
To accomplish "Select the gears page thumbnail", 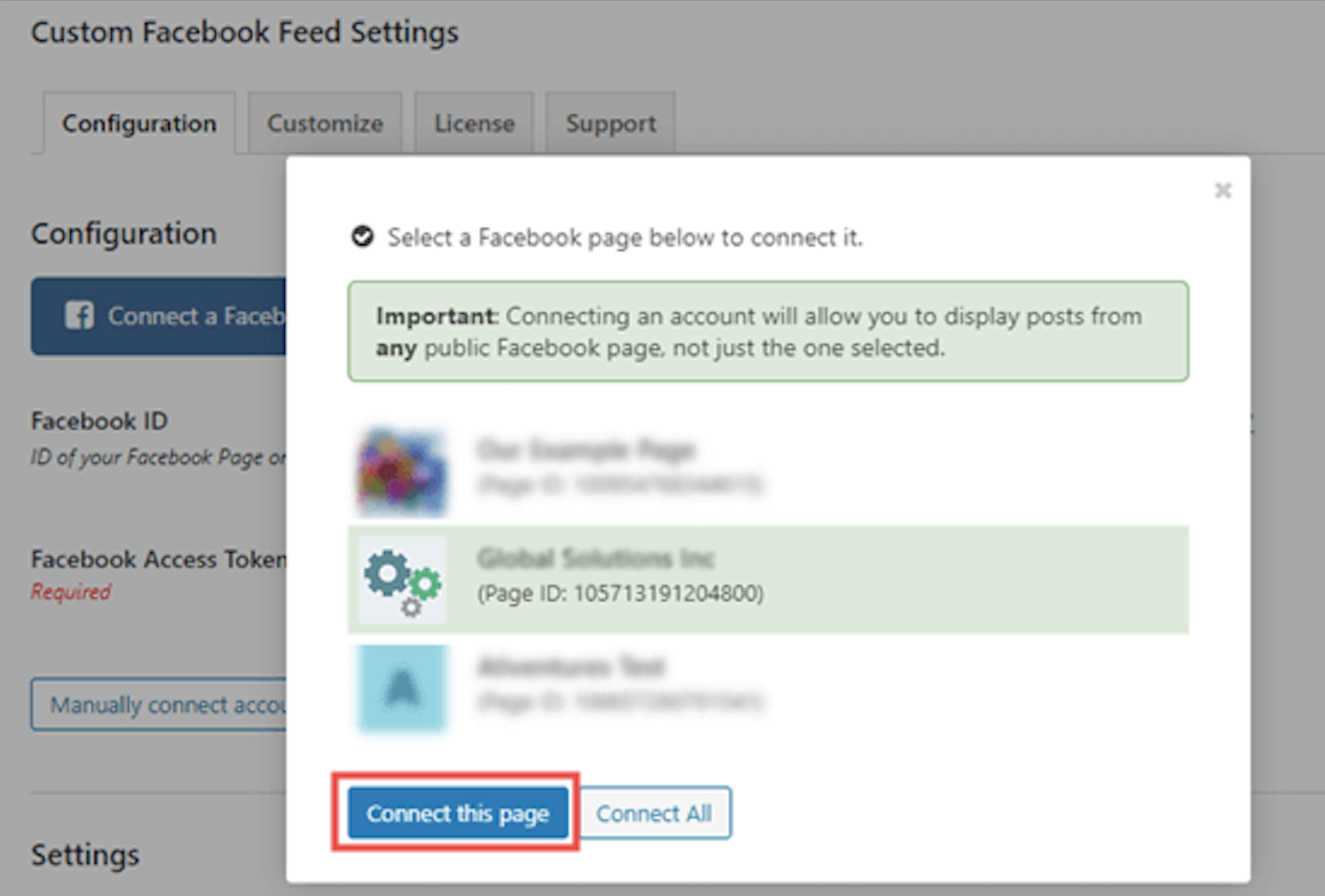I will pyautogui.click(x=402, y=580).
